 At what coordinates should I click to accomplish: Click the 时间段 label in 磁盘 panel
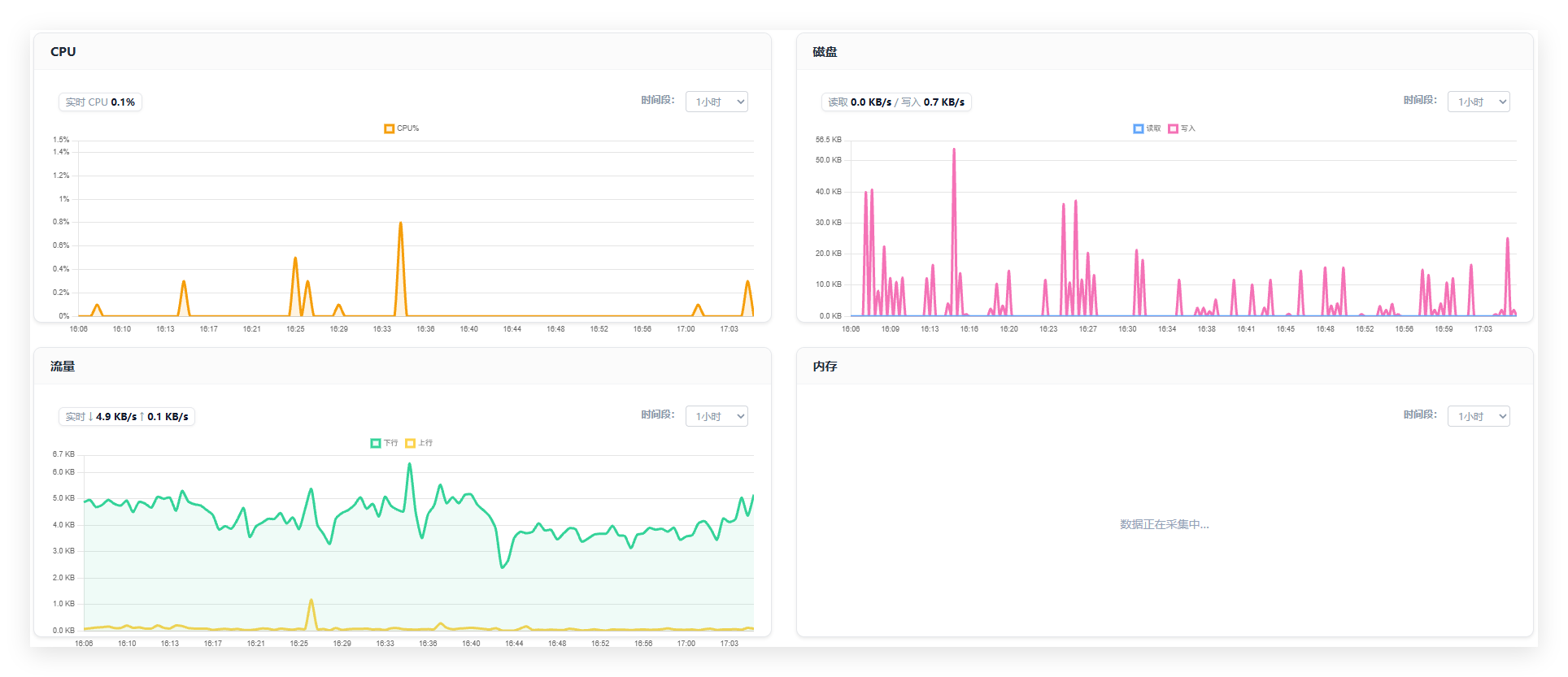click(x=1420, y=100)
